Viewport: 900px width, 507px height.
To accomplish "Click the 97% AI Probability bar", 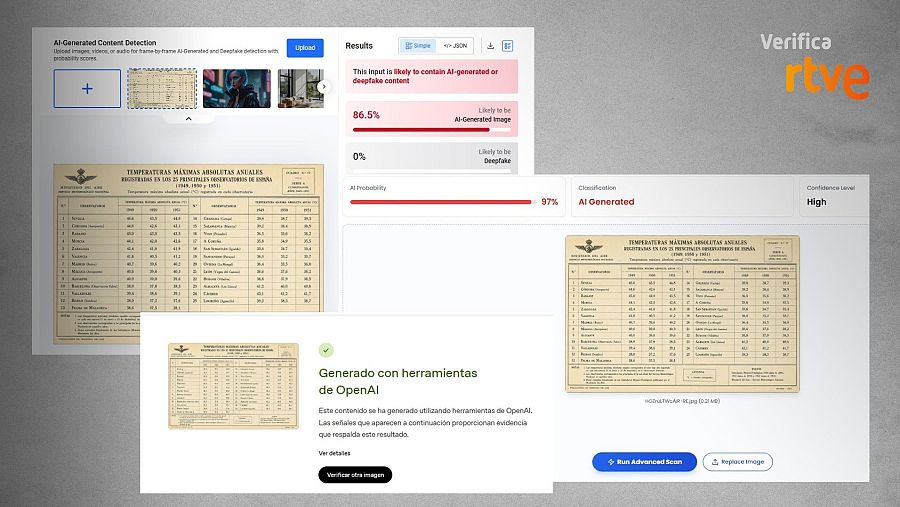I will point(443,202).
